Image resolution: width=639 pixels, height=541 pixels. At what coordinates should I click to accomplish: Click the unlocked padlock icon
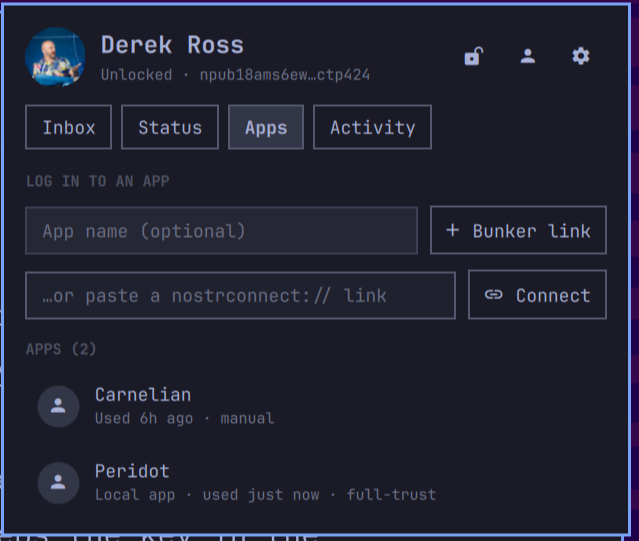coord(474,56)
